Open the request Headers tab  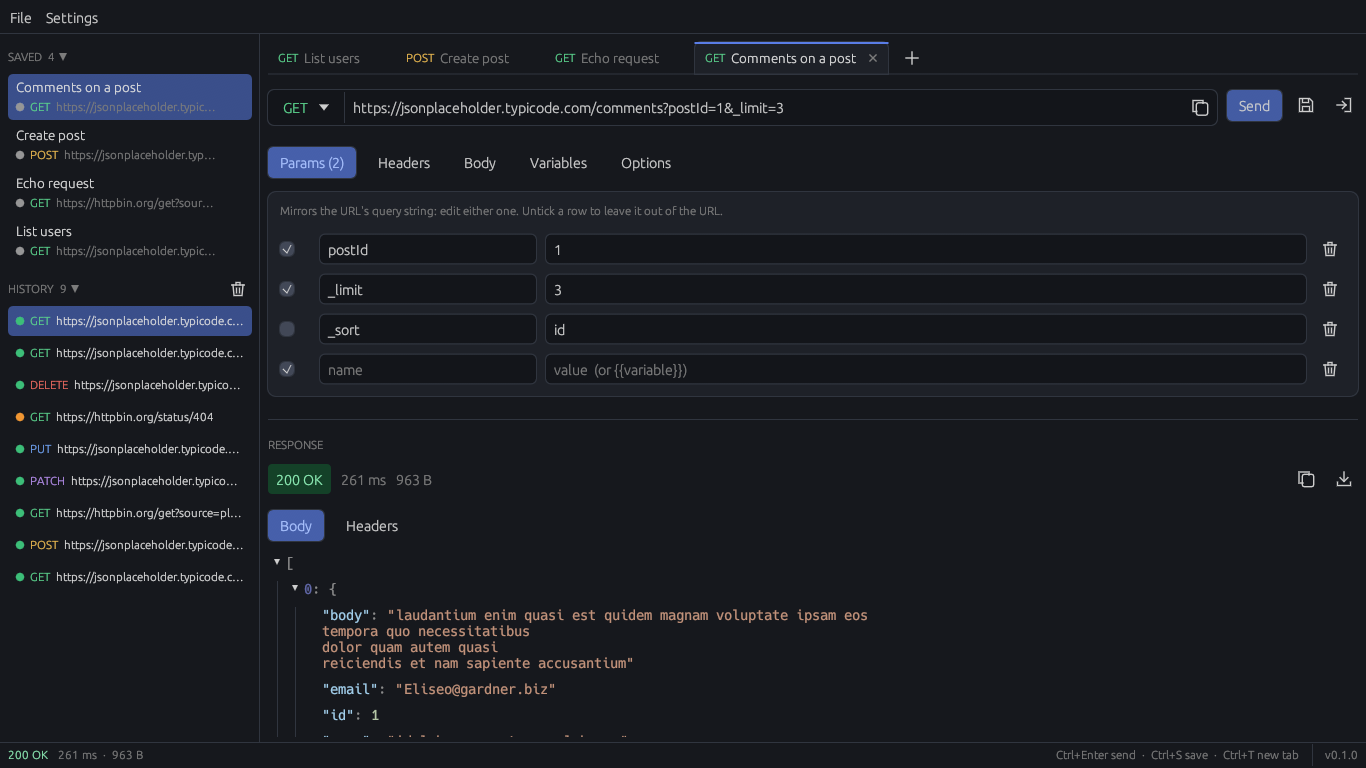[x=404, y=163]
